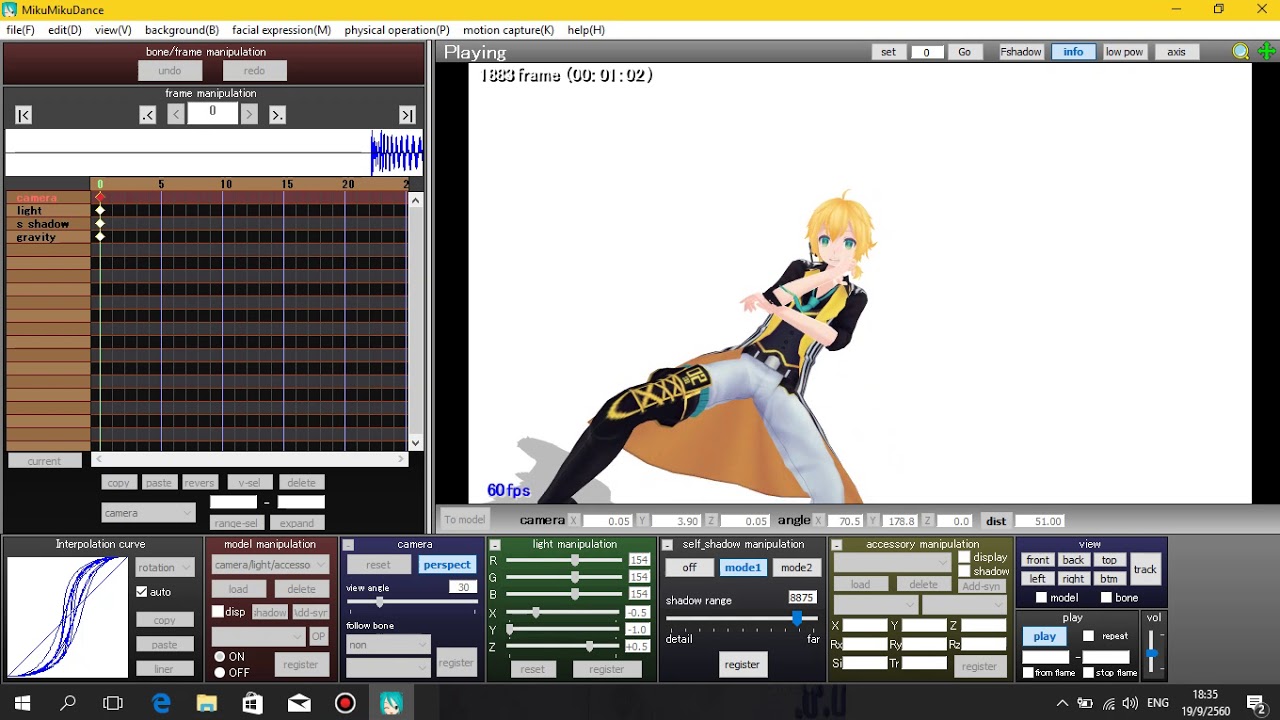Screen dimensions: 1280x720
Task: Open Mail app from taskbar
Action: click(x=299, y=703)
